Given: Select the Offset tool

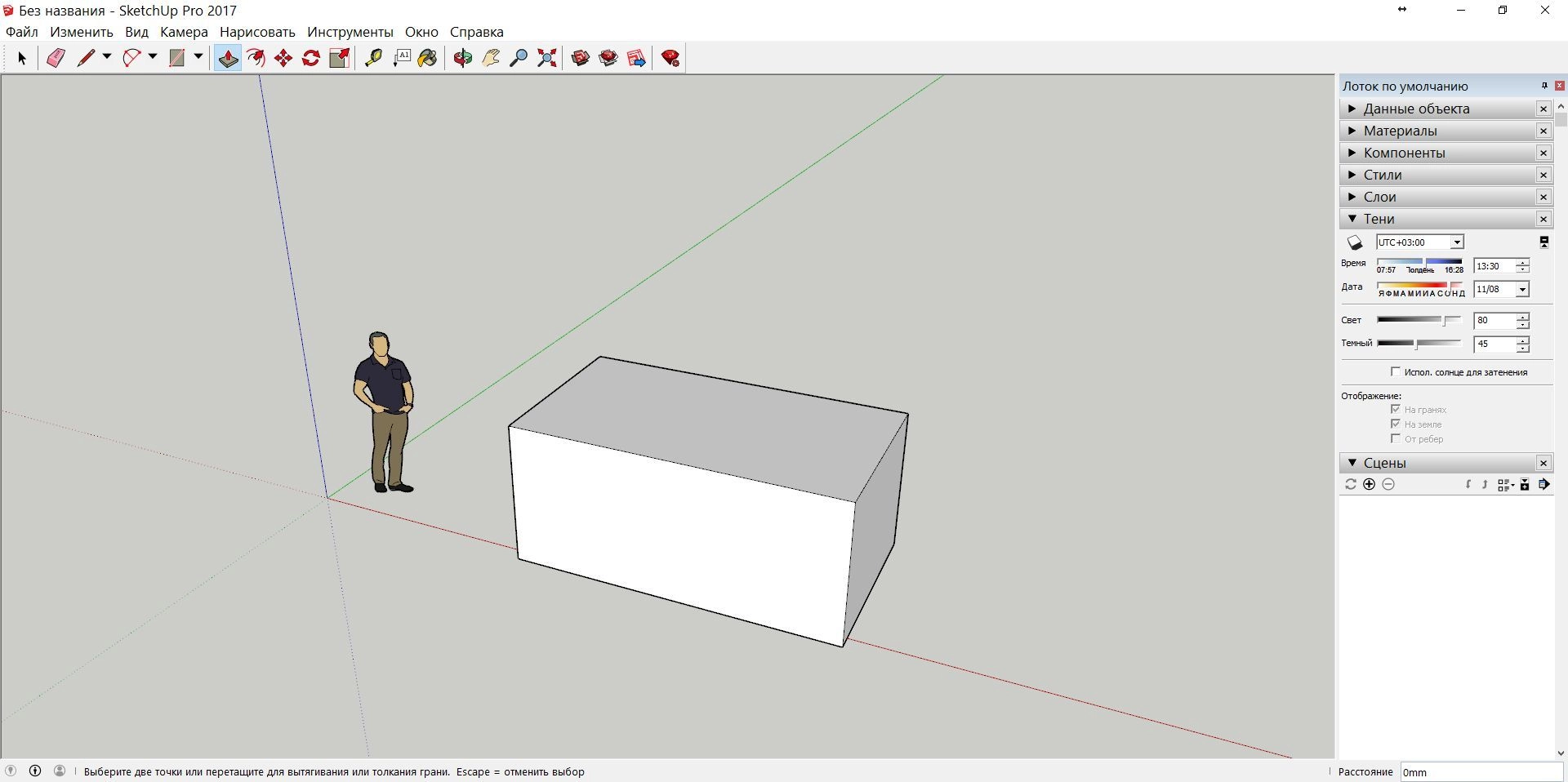Looking at the screenshot, I should click(x=256, y=58).
